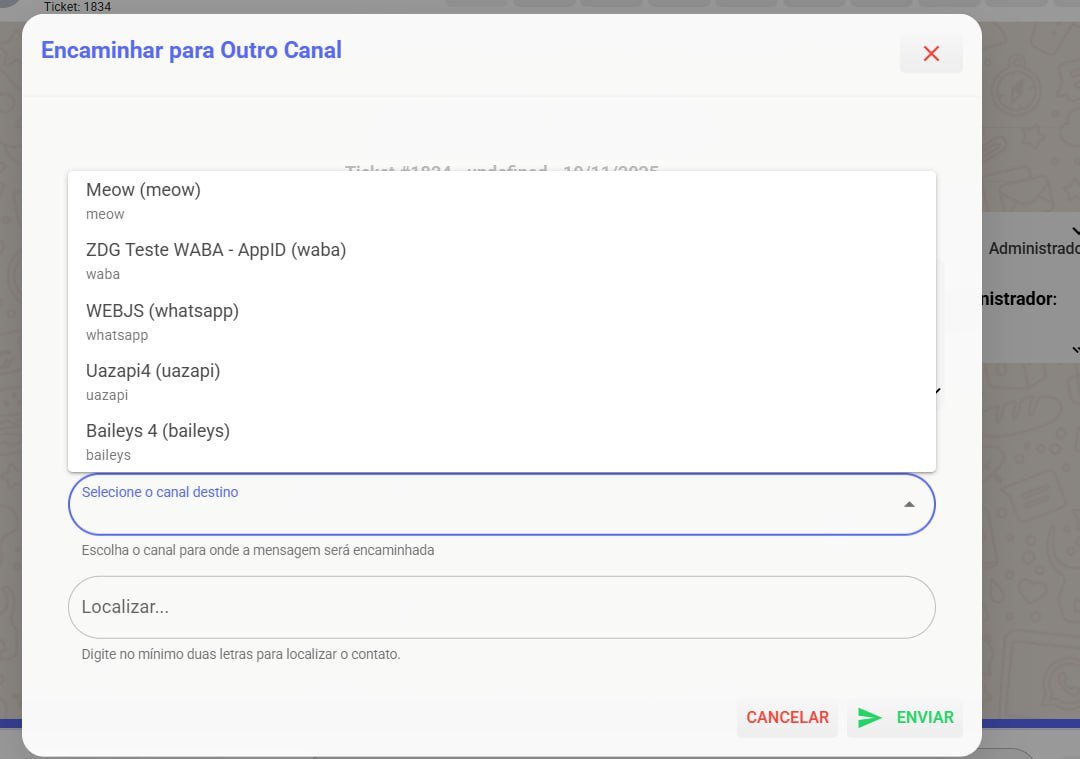This screenshot has height=759, width=1080.
Task: Click into the Localizar contact search field
Action: [500, 607]
